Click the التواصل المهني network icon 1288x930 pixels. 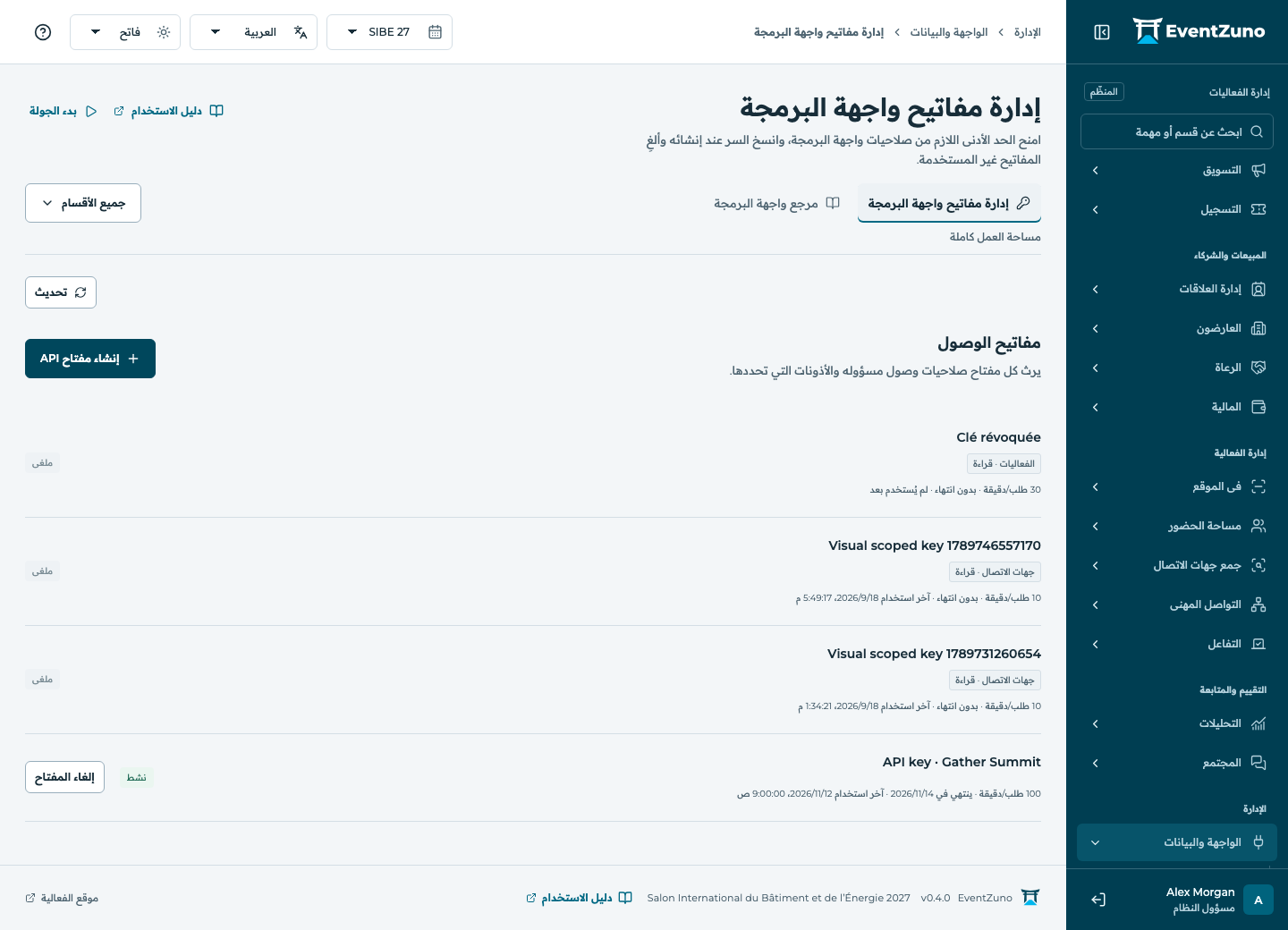(1258, 604)
